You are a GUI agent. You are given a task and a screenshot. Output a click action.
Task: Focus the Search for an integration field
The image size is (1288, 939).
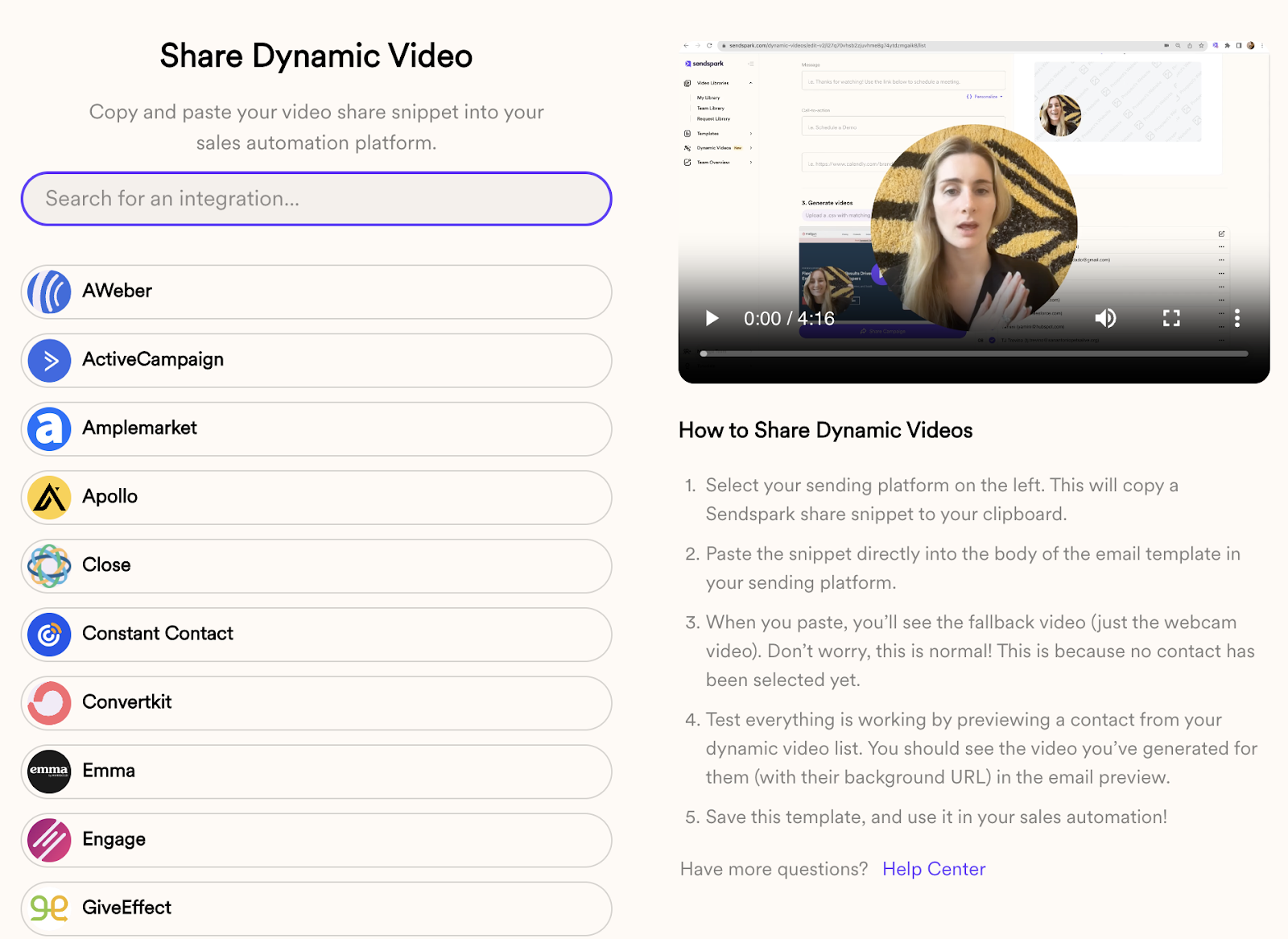coord(316,199)
